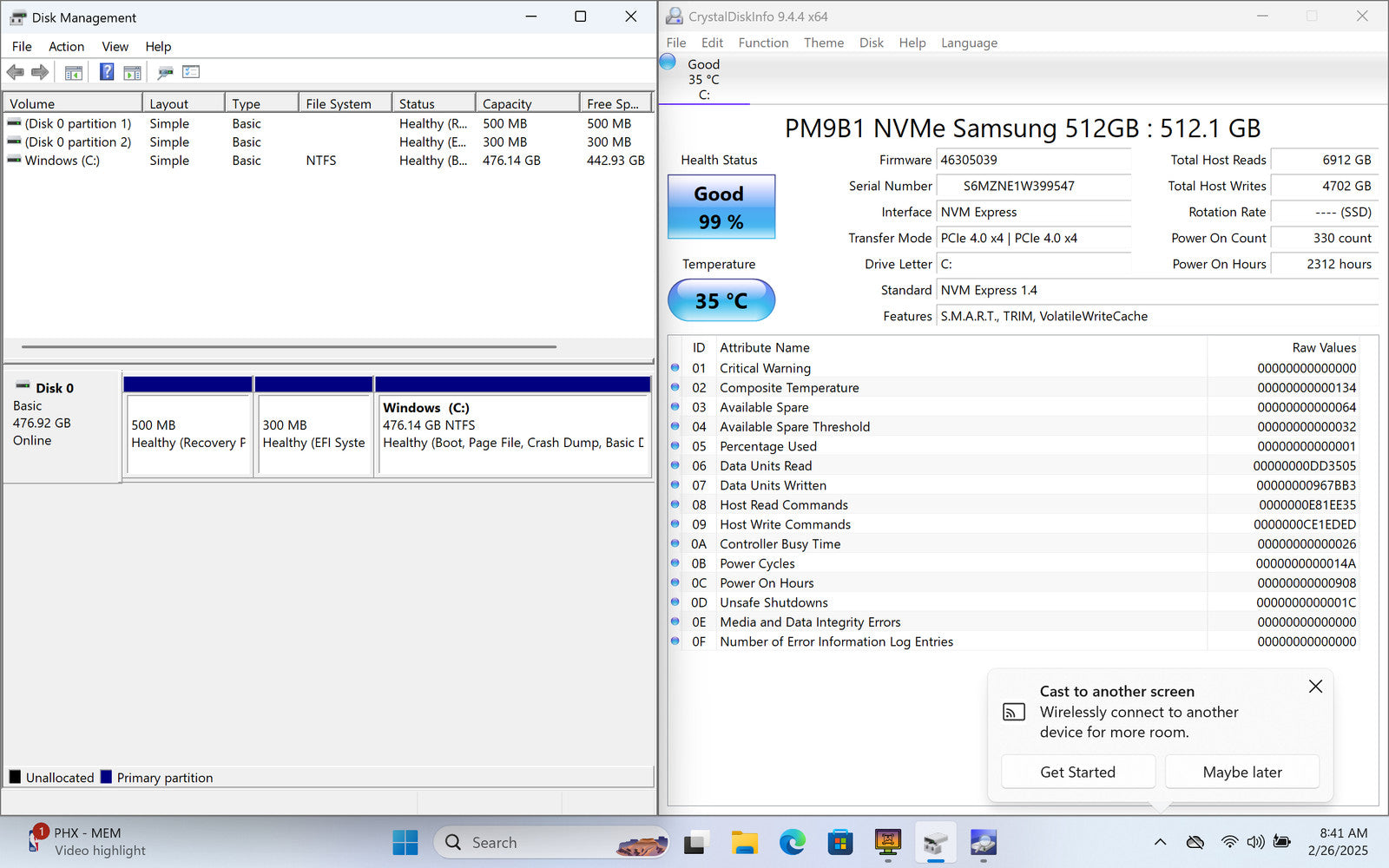Sort by File System column header

(x=345, y=103)
